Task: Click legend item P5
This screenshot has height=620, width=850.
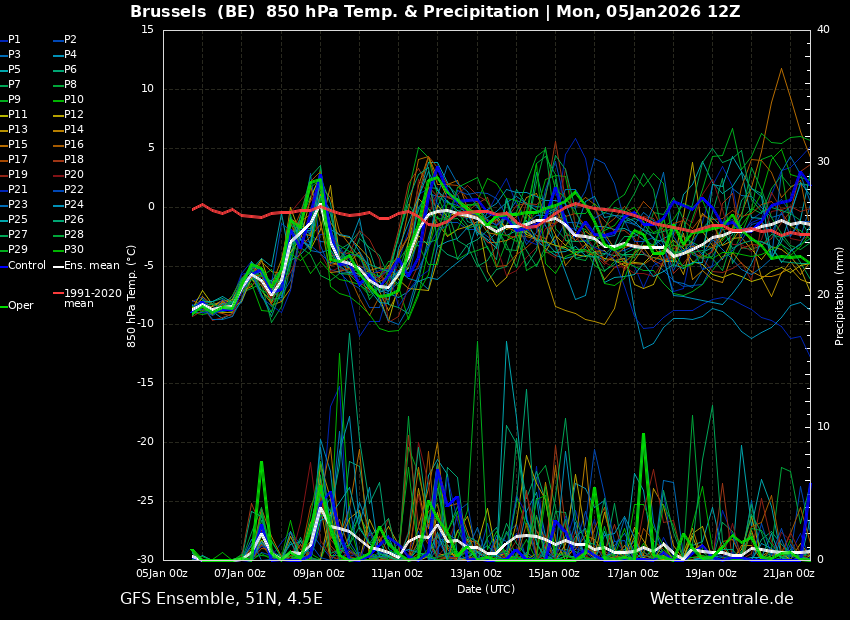Action: (10, 69)
